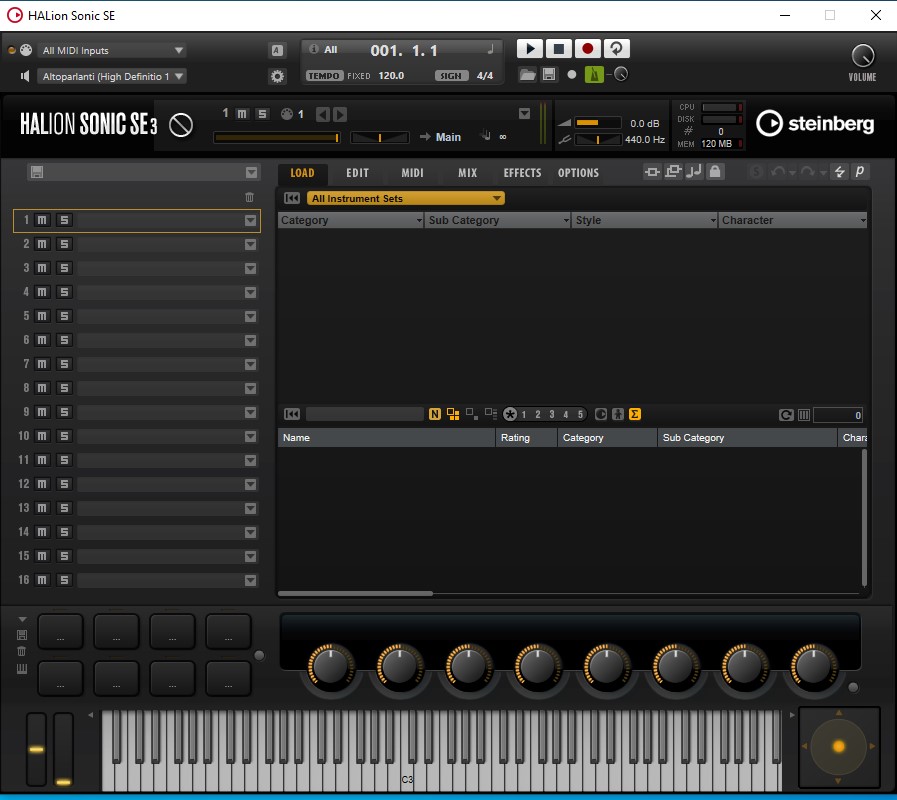
Task: Reset attribute filters icon above Category
Action: pos(292,198)
